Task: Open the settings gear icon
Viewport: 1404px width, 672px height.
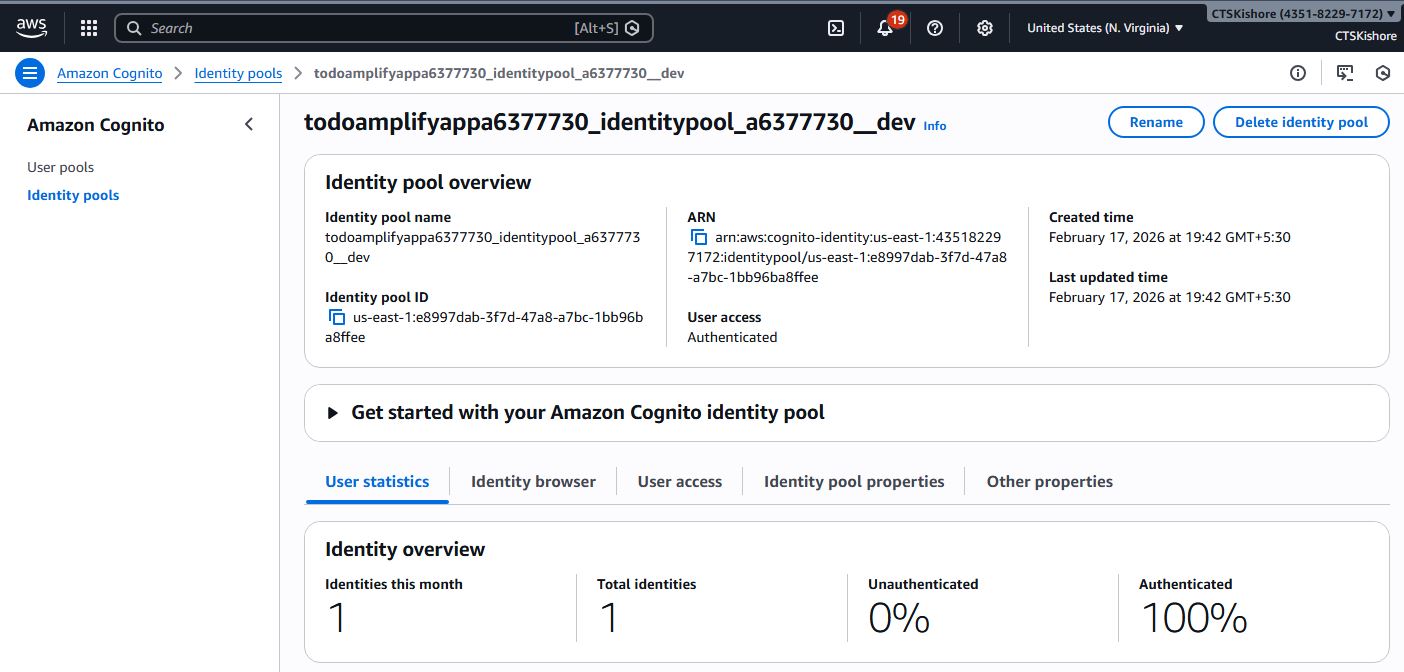Action: point(985,28)
